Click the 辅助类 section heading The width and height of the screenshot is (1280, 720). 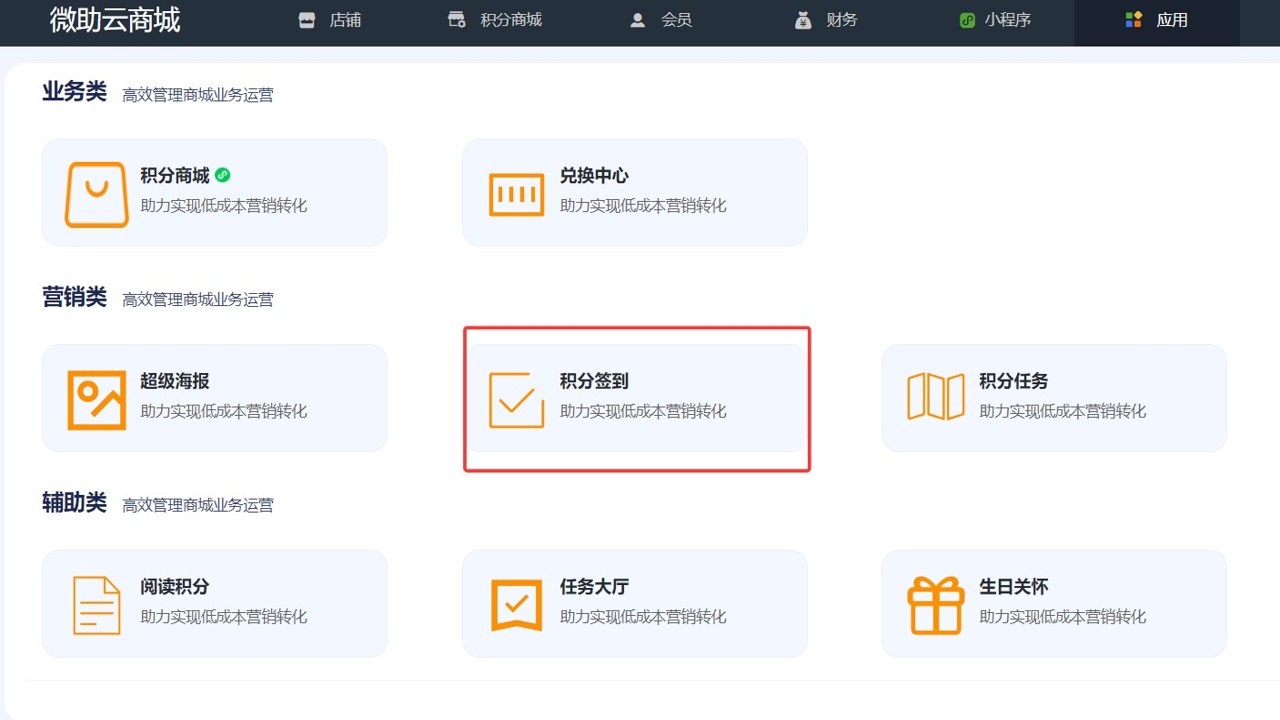(74, 502)
